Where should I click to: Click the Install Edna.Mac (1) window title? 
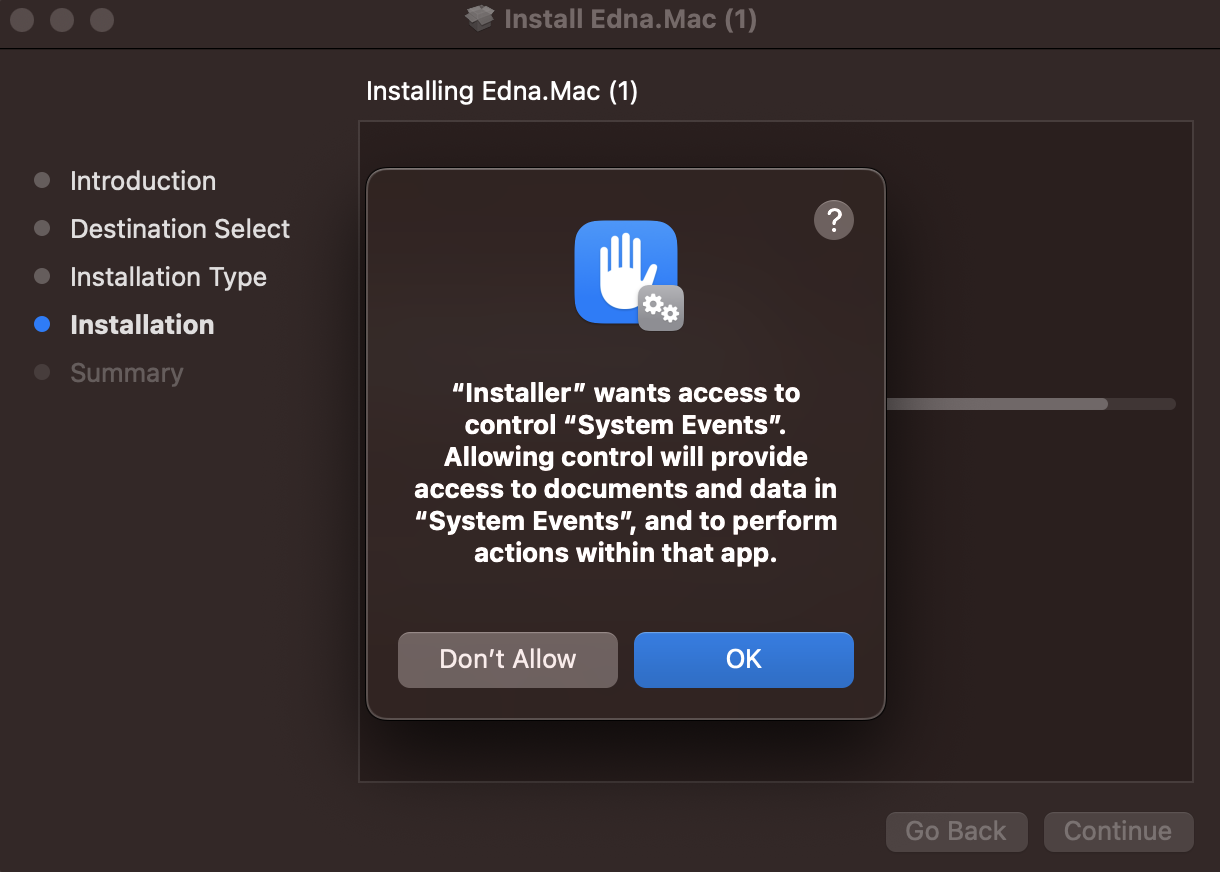630,19
